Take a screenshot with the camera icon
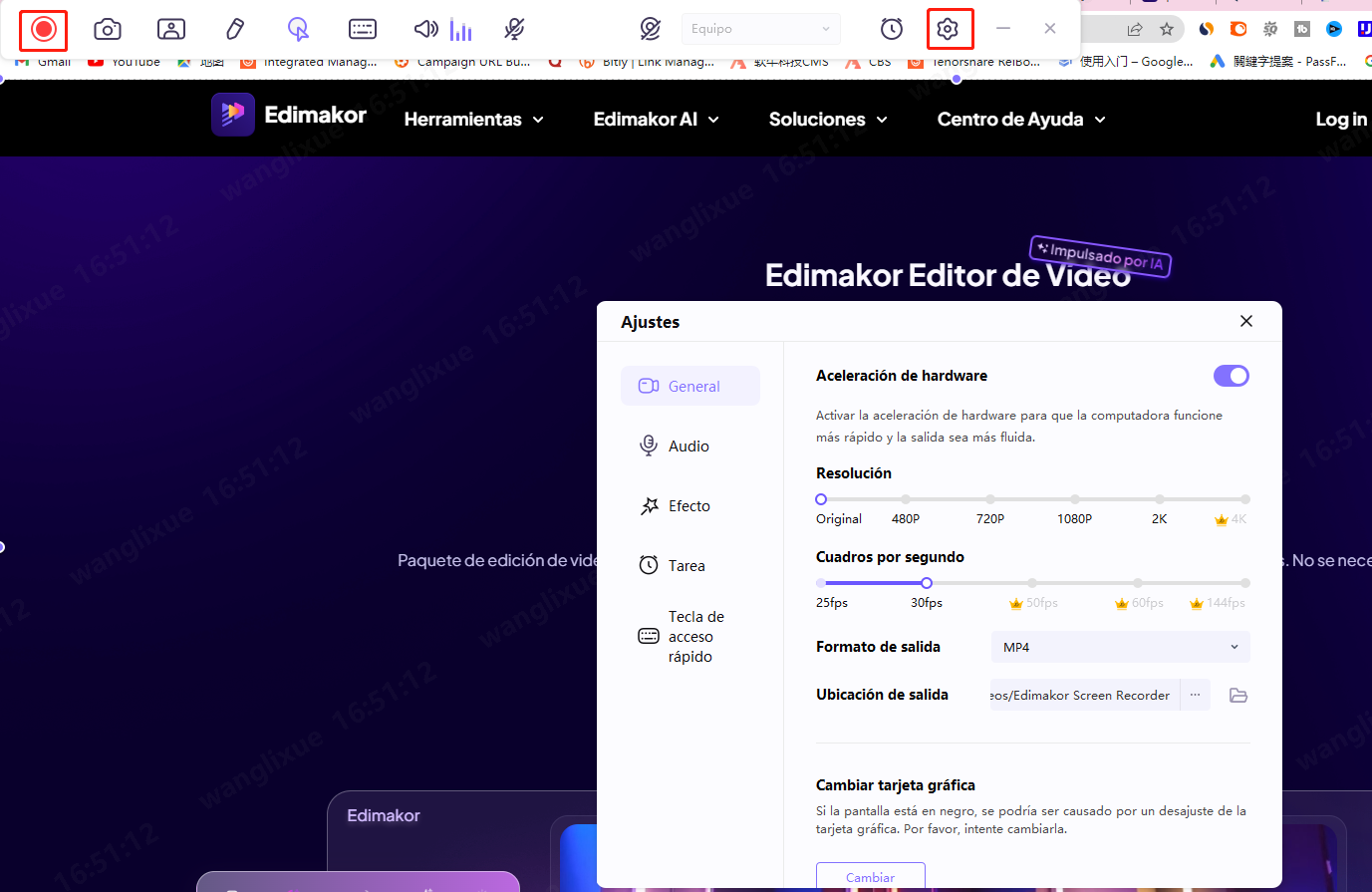This screenshot has width=1372, height=892. (x=108, y=30)
